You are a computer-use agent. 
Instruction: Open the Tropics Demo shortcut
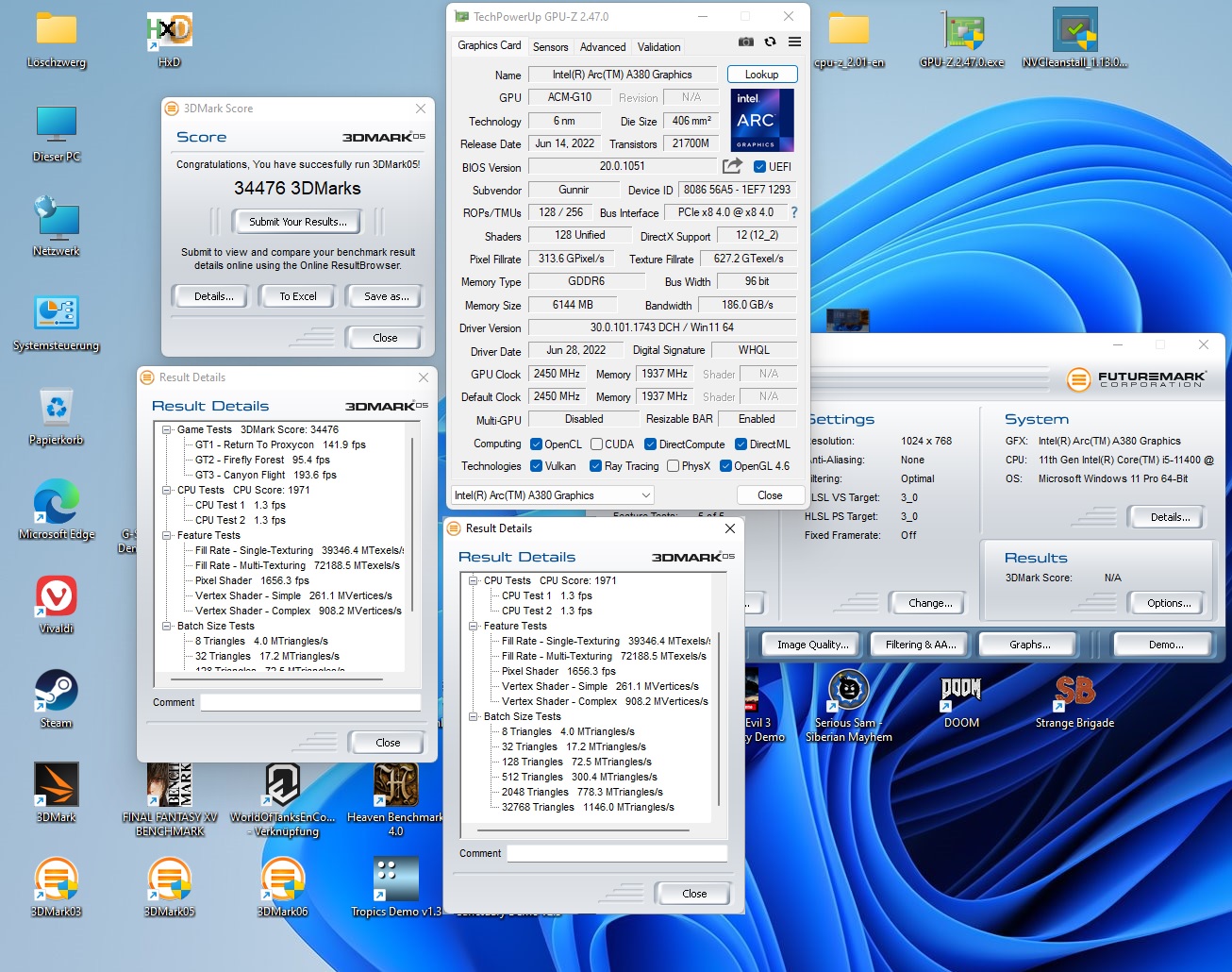click(396, 888)
